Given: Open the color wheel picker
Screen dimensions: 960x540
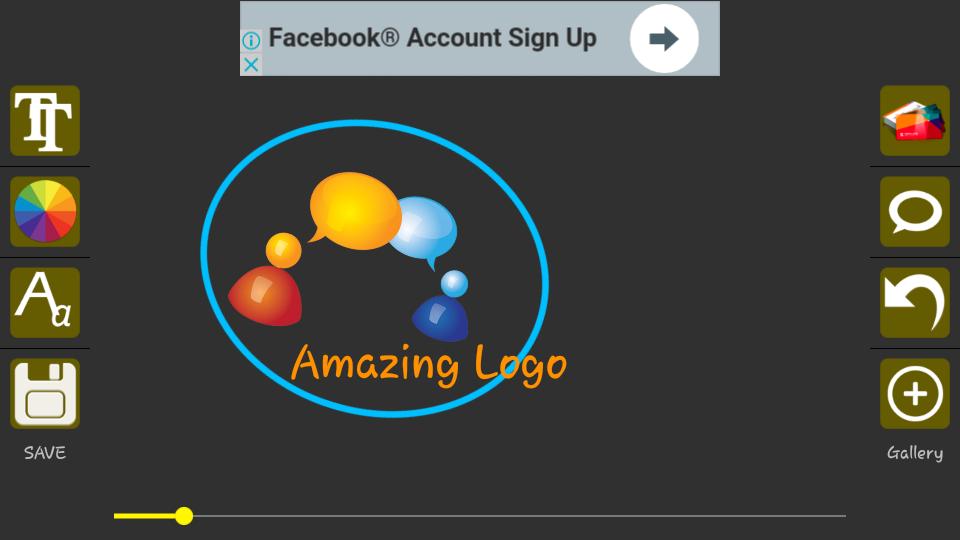Looking at the screenshot, I should (45, 212).
